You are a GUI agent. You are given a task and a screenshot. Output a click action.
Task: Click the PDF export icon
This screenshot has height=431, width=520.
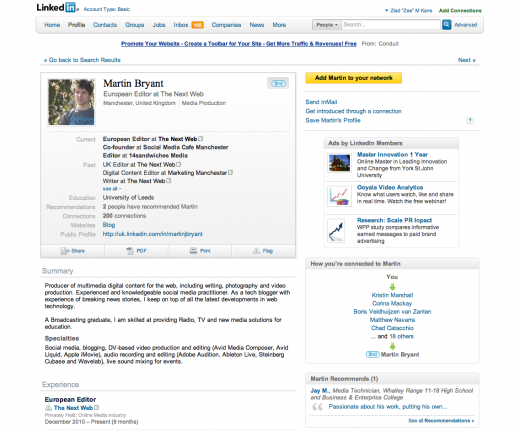click(x=130, y=251)
